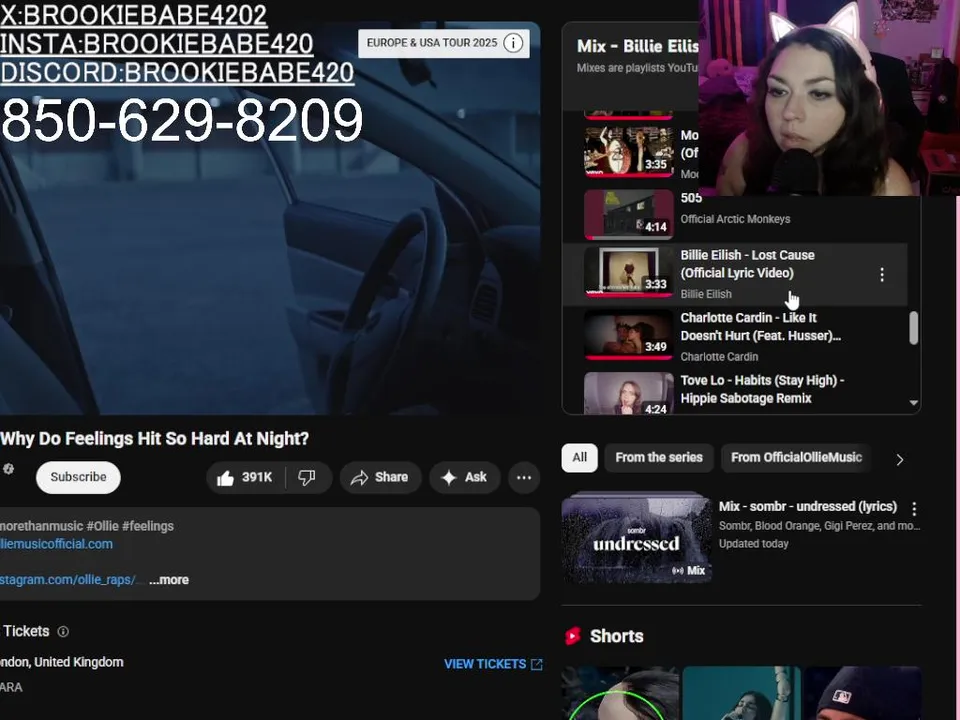
Task: Select the From OfficialOllieMusic chip
Action: tap(796, 458)
